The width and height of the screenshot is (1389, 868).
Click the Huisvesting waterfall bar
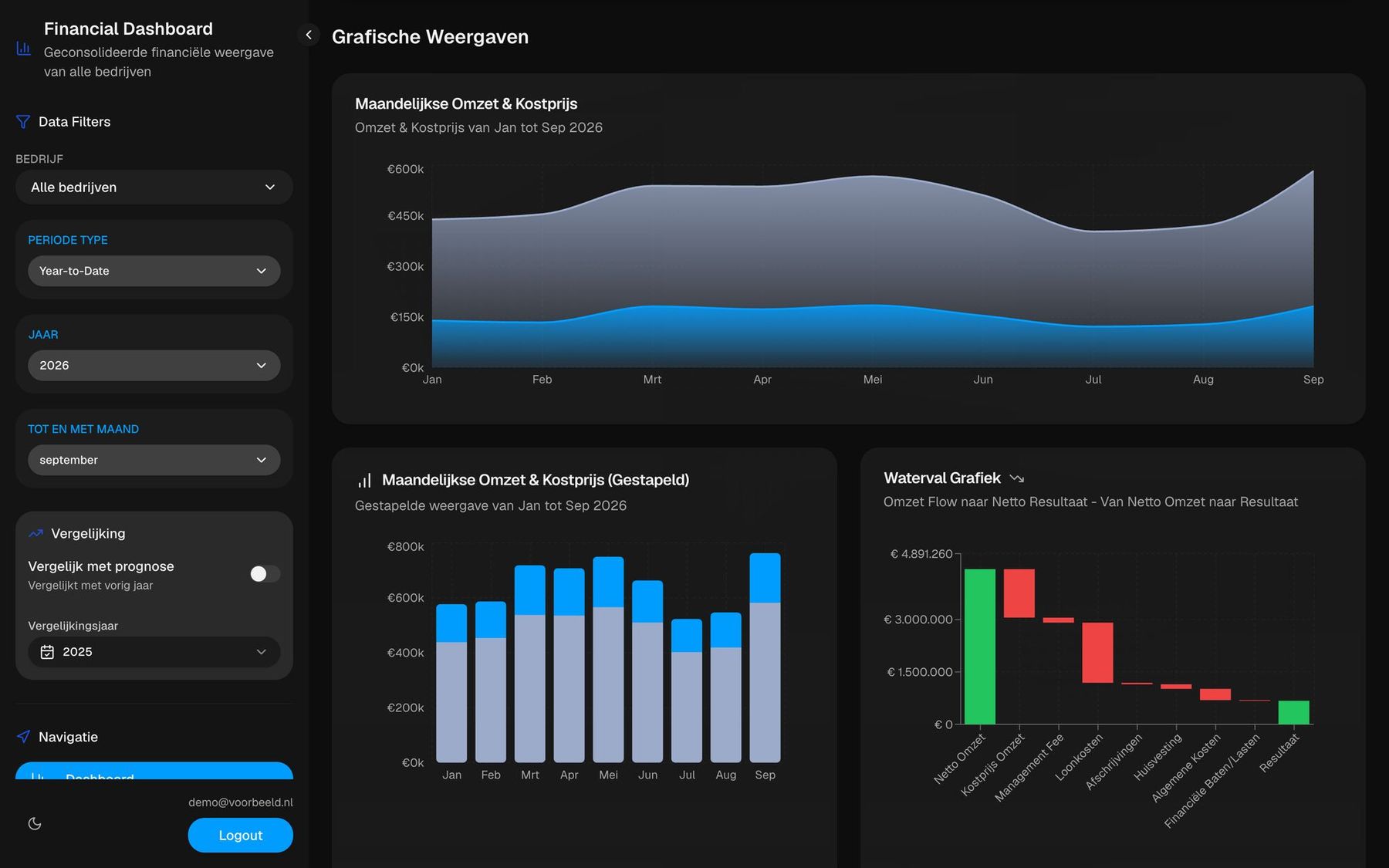[x=1176, y=687]
